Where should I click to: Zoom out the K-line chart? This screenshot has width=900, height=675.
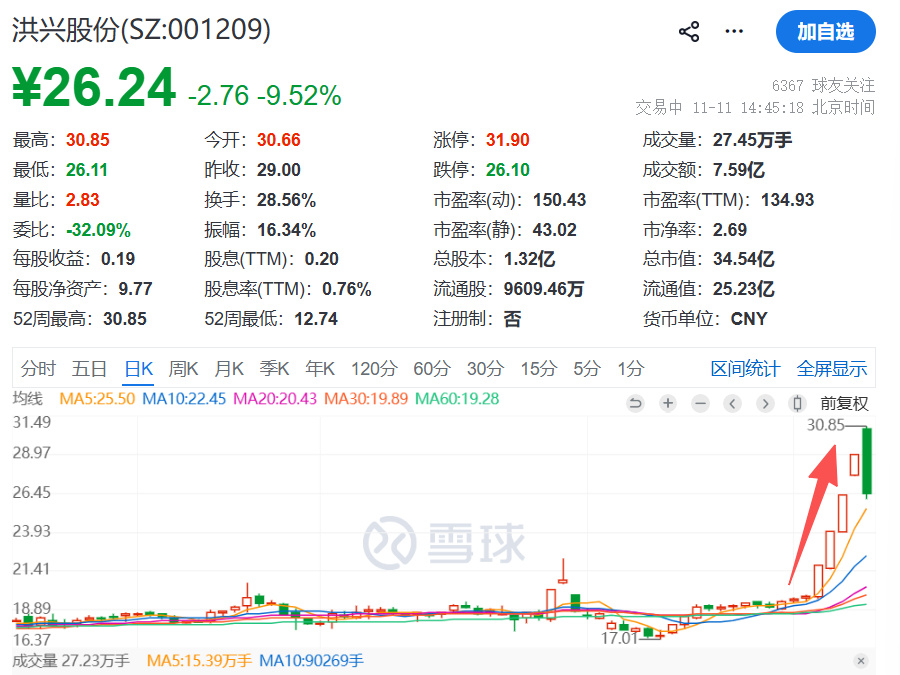(700, 404)
